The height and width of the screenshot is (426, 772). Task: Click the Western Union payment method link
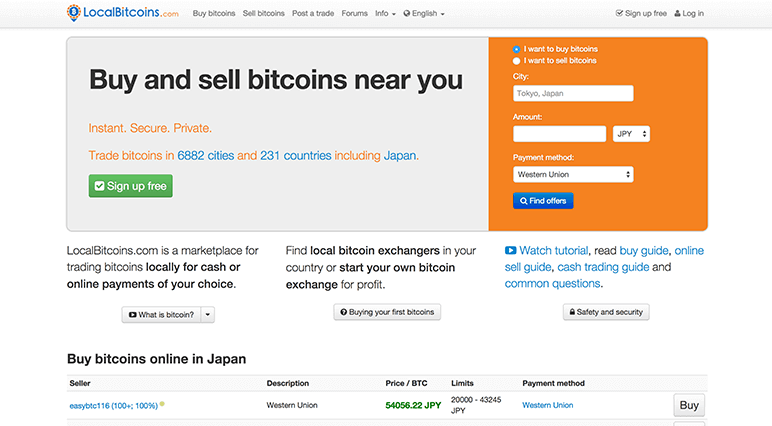[x=547, y=405]
